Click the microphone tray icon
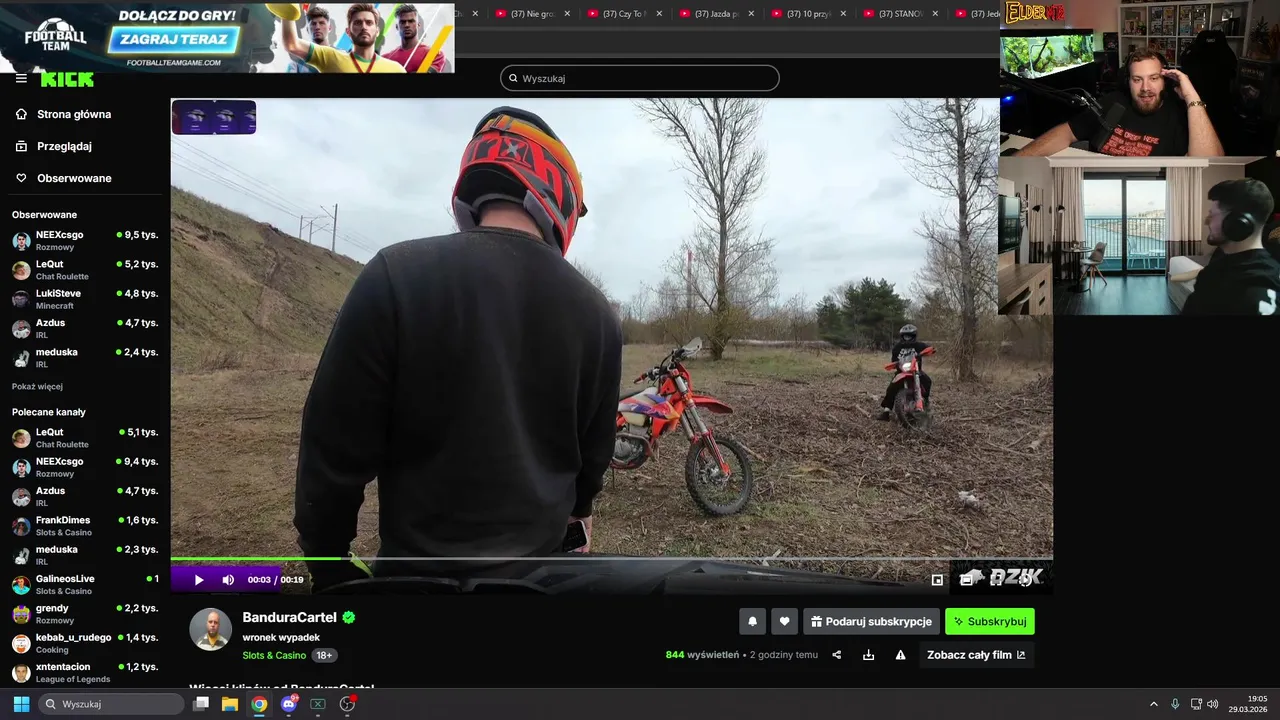The height and width of the screenshot is (720, 1280). (1175, 704)
